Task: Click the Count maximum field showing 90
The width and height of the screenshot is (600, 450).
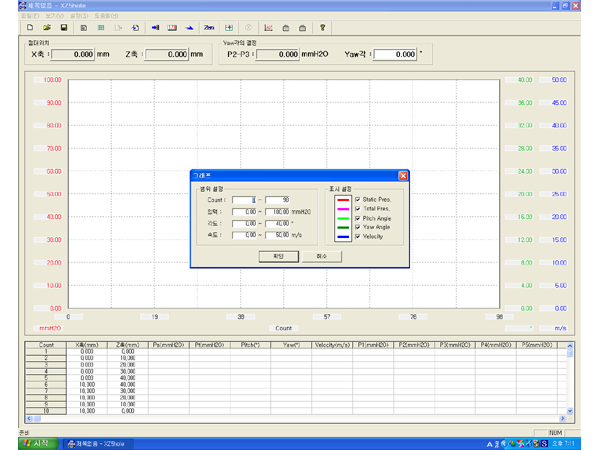Action: click(277, 200)
